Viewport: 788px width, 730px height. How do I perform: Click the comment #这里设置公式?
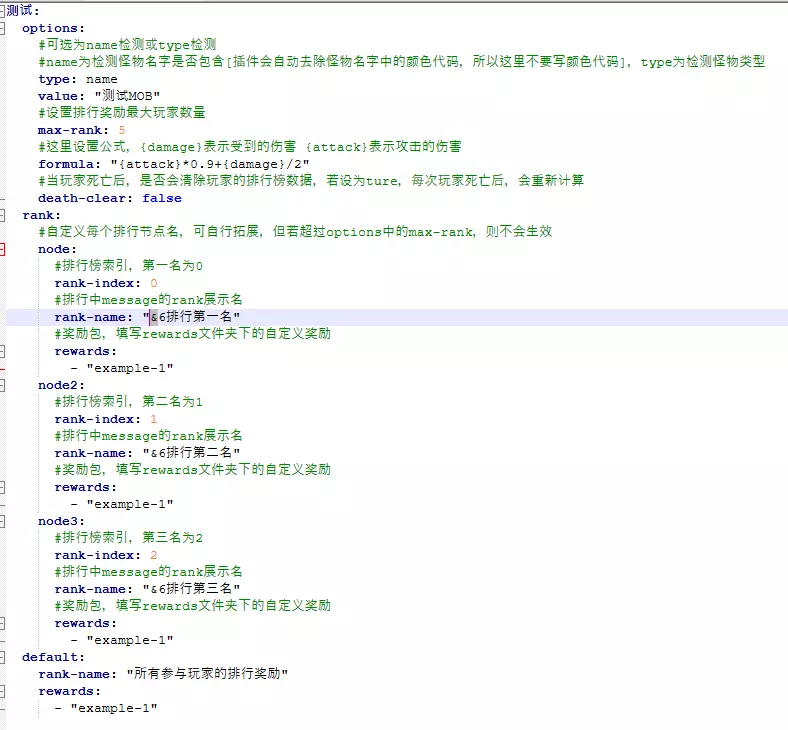[250, 147]
